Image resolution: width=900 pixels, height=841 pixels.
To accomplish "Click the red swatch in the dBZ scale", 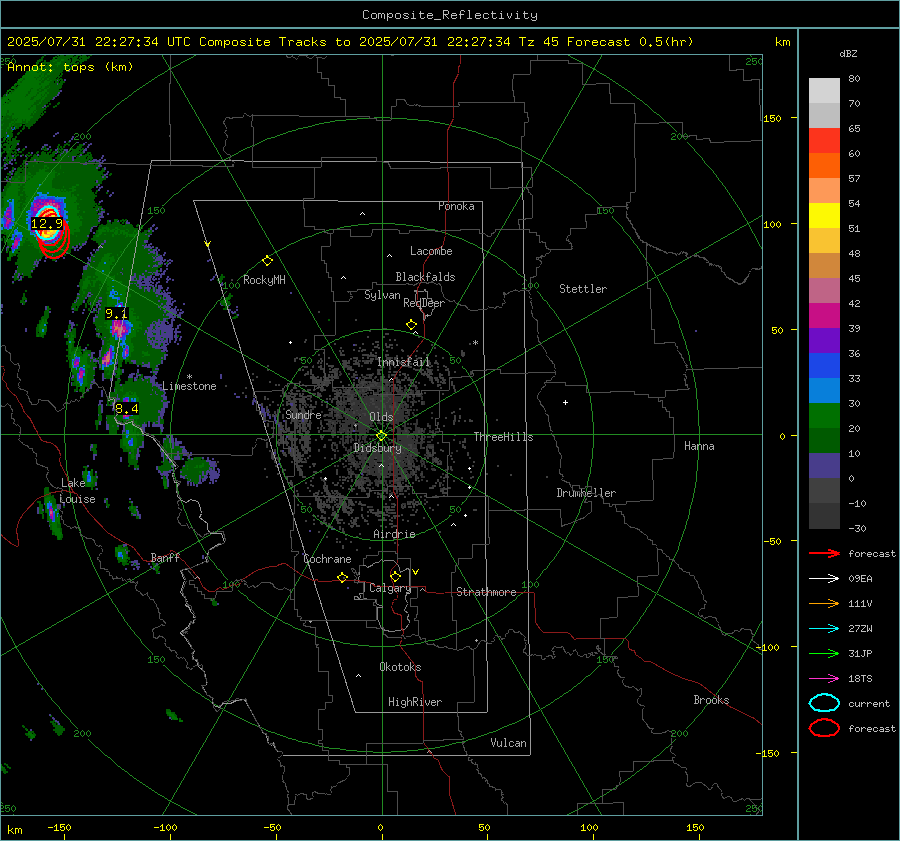I will tap(824, 141).
